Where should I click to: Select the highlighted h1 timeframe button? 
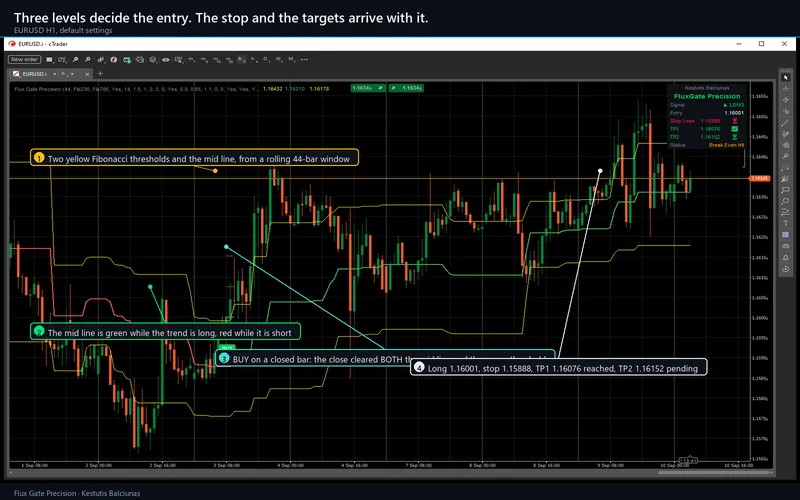241,60
